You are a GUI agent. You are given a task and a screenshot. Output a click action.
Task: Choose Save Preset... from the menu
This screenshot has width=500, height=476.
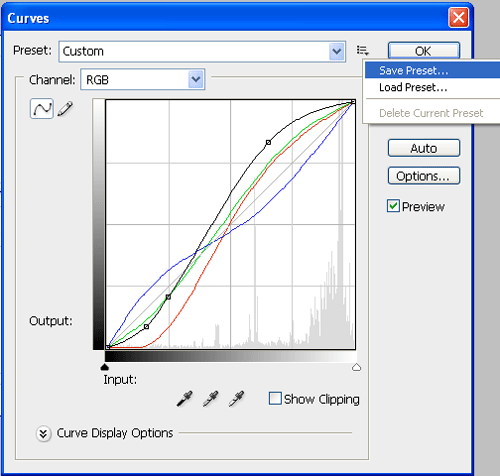pos(432,70)
